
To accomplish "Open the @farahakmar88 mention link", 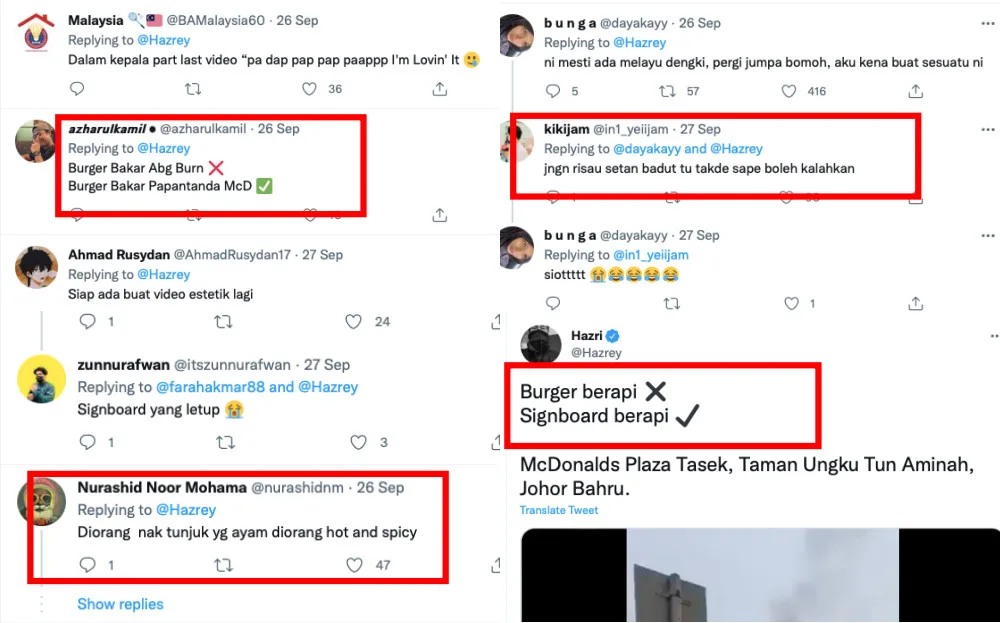I will tap(210, 387).
